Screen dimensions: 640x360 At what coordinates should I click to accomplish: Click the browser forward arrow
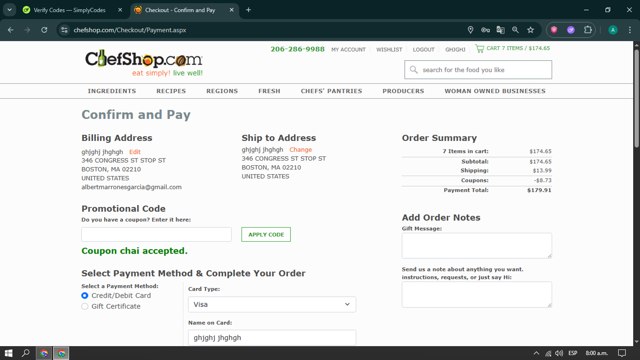point(27,30)
